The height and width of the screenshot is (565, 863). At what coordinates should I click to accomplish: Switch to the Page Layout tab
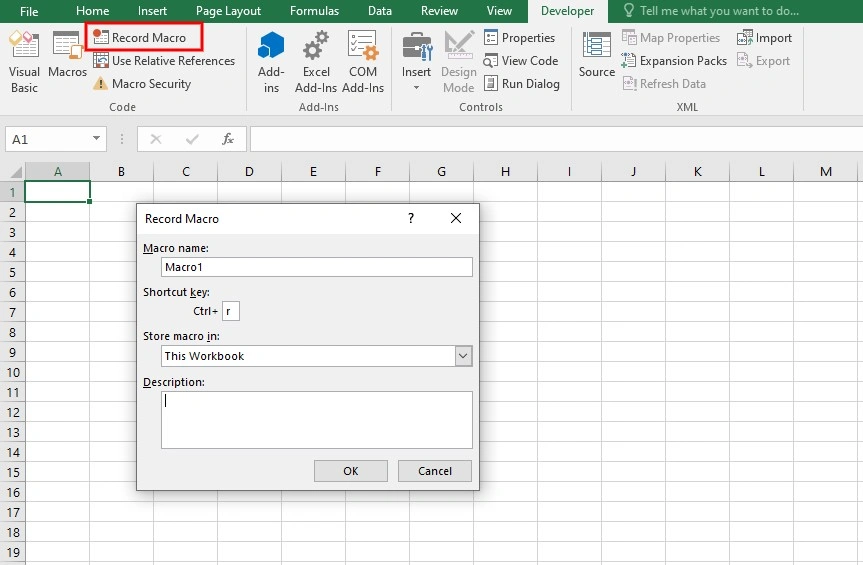click(228, 11)
